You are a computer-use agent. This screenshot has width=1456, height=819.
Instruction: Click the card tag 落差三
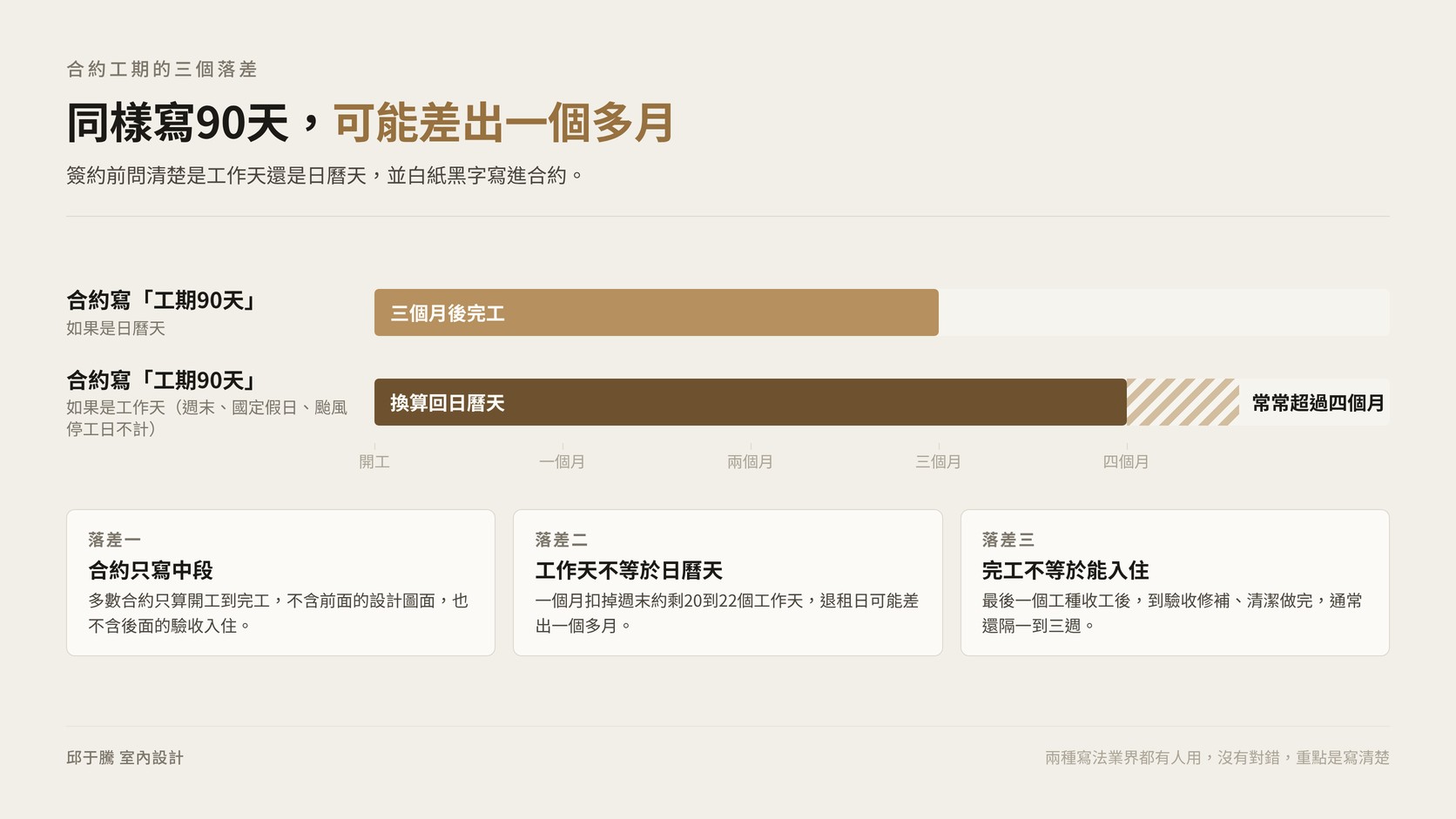1008,540
